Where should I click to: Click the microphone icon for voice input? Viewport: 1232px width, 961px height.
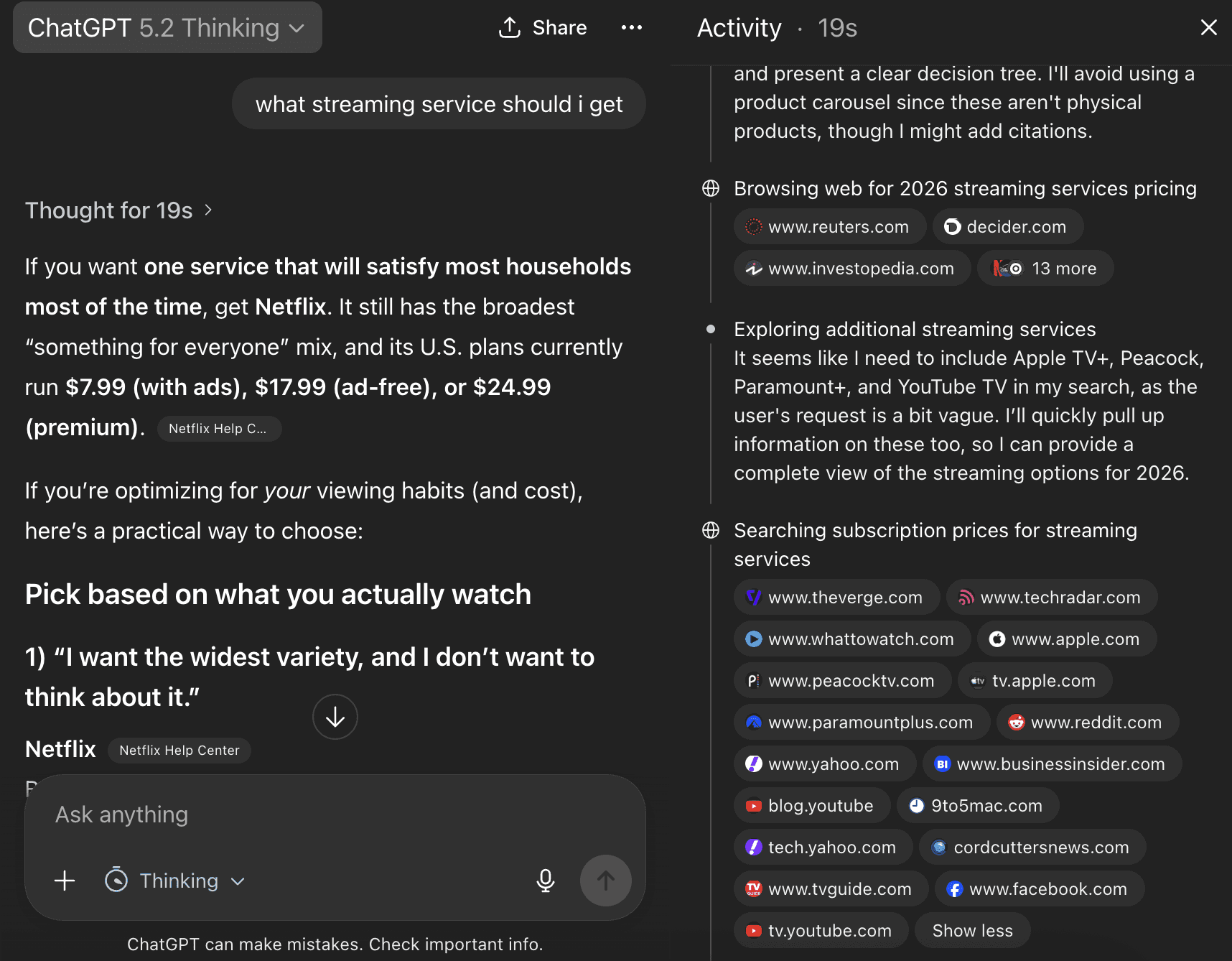point(546,881)
